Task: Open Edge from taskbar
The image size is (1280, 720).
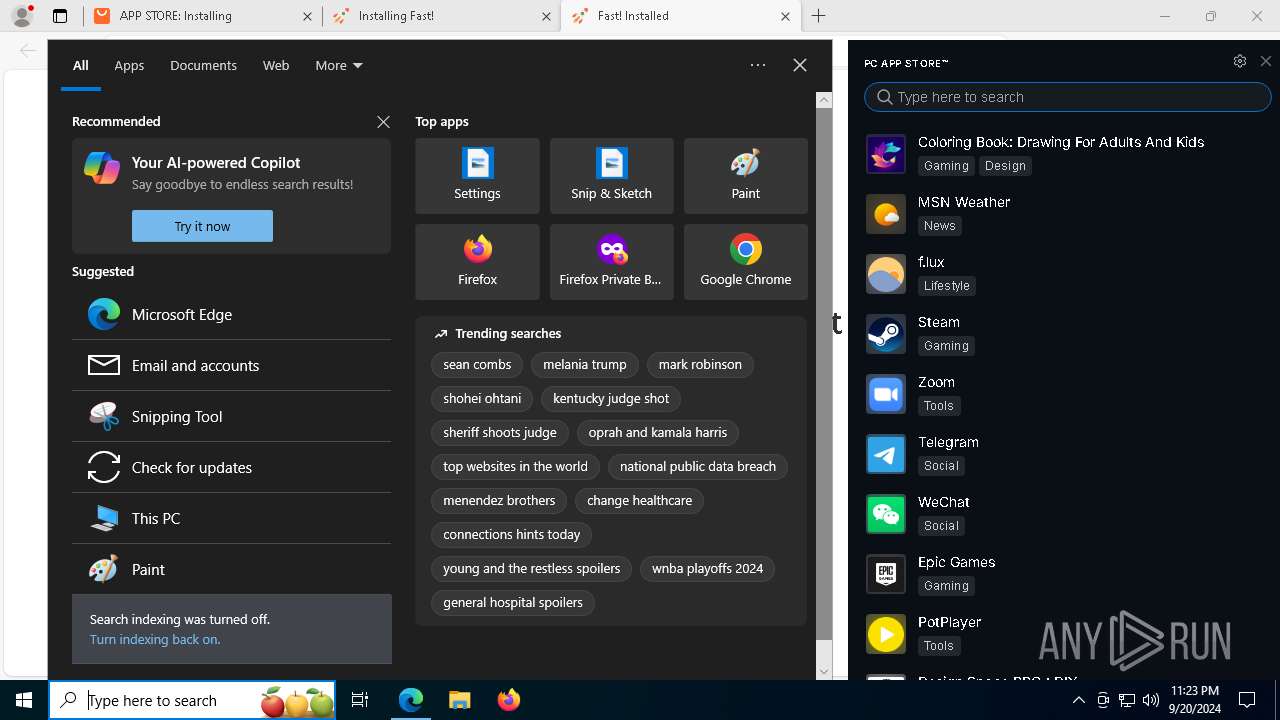Action: tap(411, 700)
